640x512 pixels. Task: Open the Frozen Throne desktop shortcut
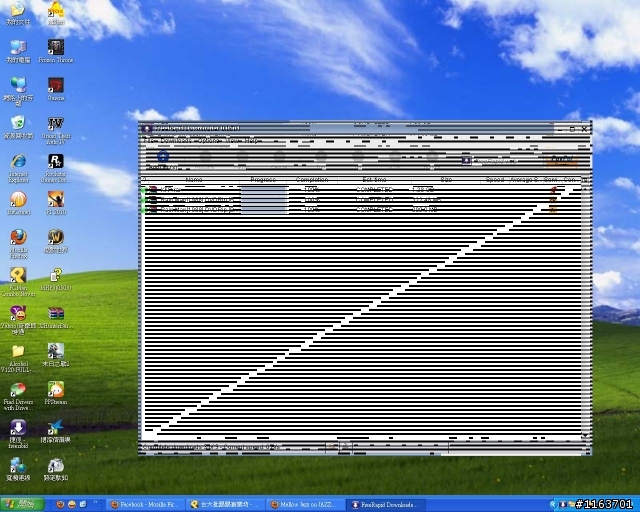[56, 51]
